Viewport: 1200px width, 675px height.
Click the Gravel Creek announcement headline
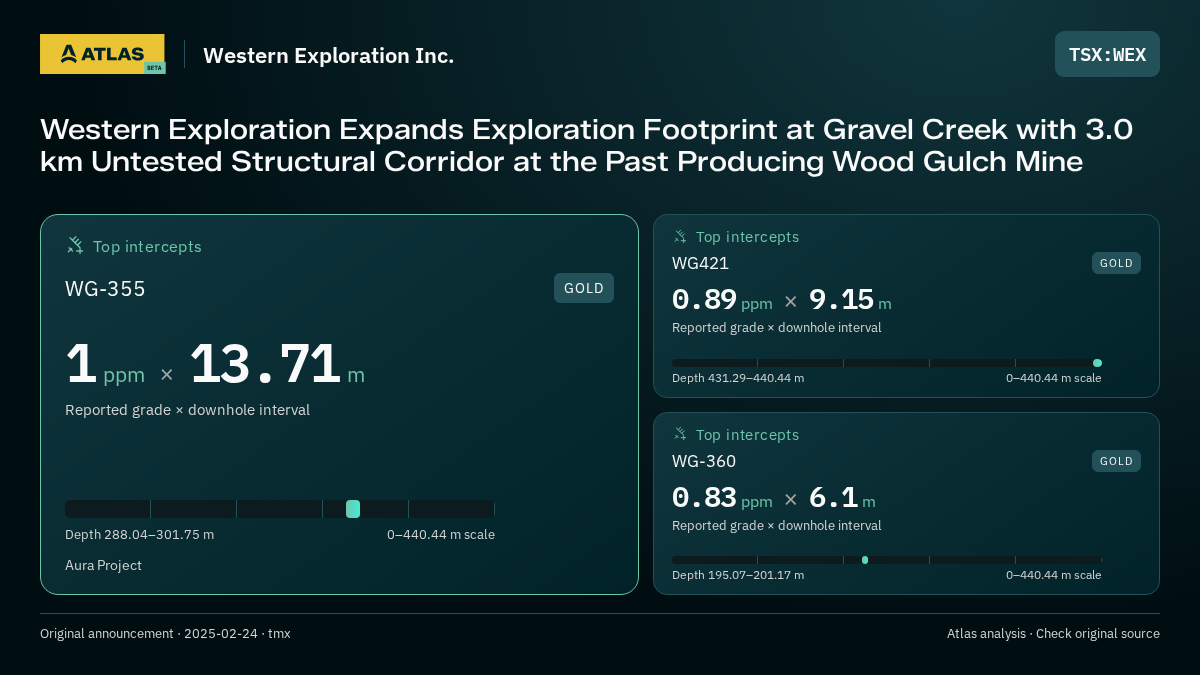point(587,145)
